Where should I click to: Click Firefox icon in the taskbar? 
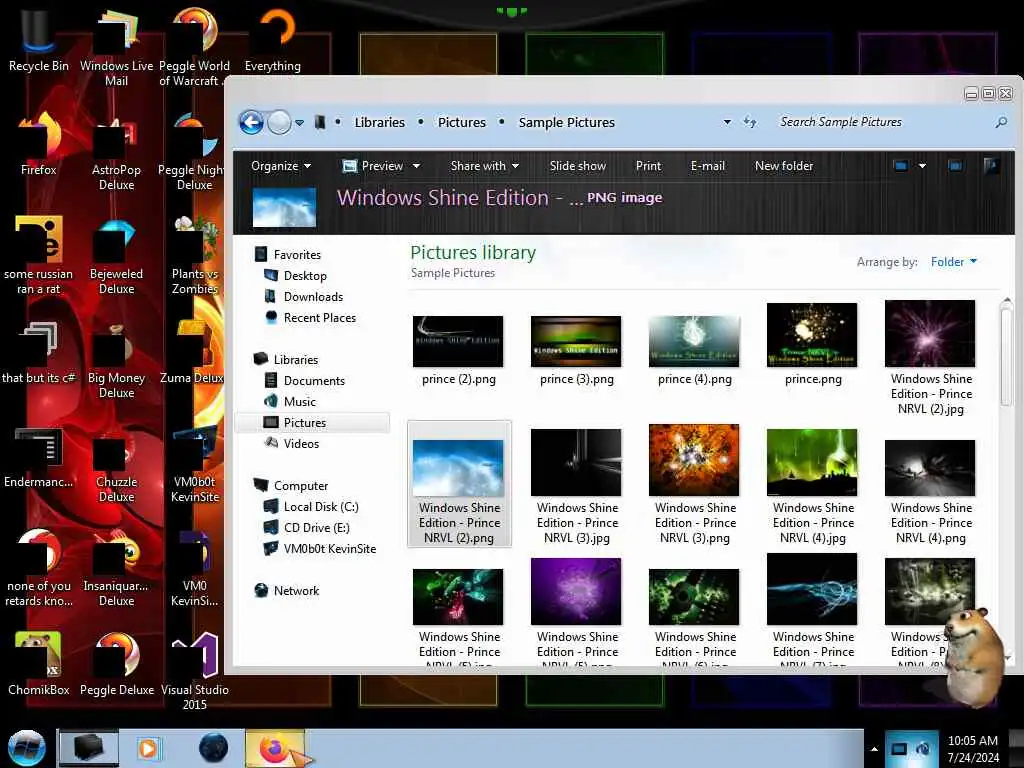click(x=274, y=748)
